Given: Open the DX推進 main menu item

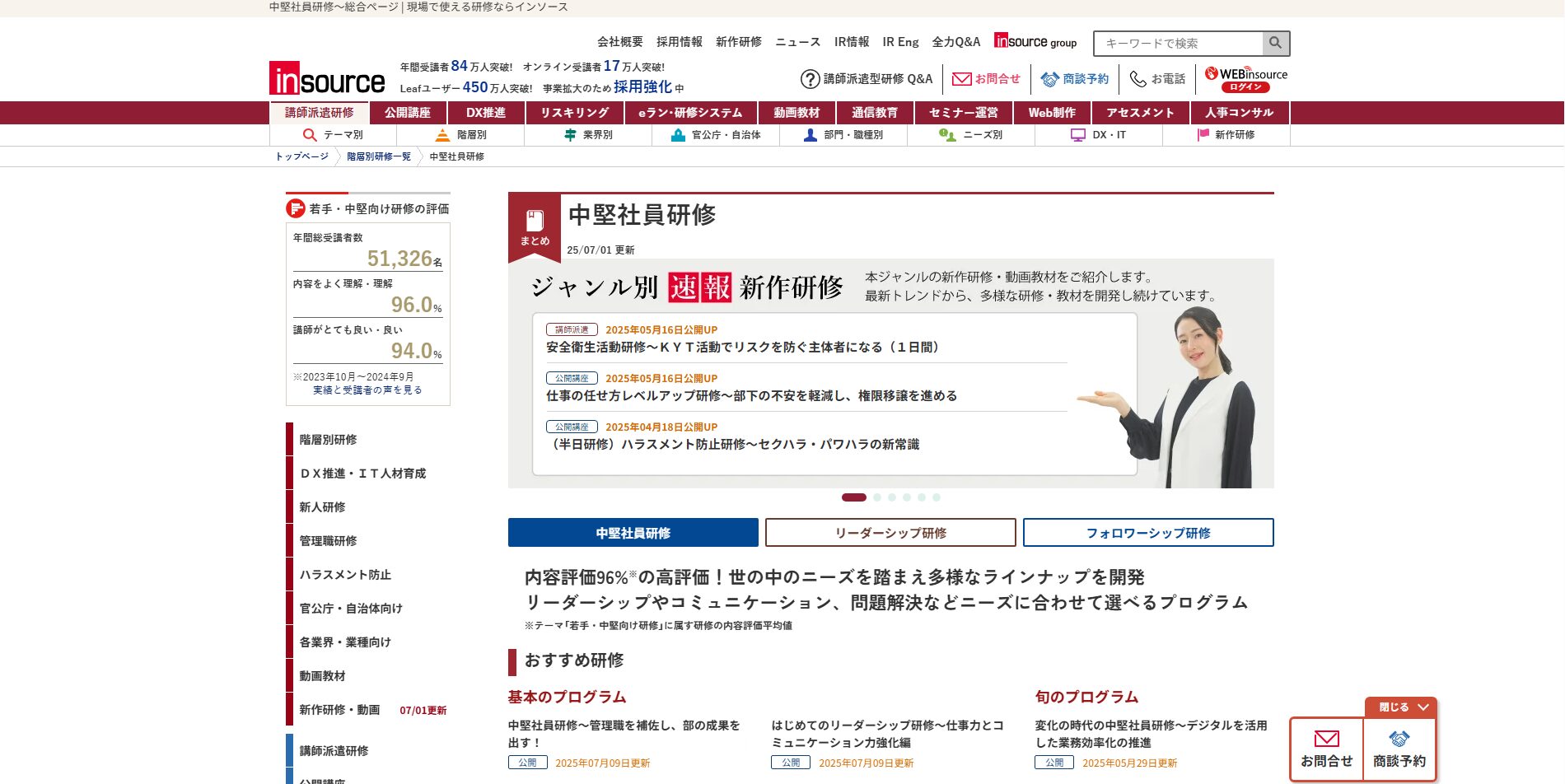Looking at the screenshot, I should tap(485, 113).
